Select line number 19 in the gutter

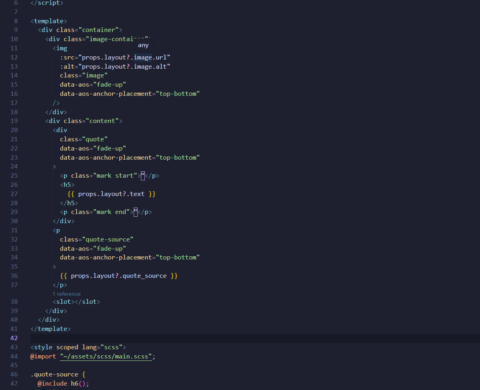click(x=14, y=121)
